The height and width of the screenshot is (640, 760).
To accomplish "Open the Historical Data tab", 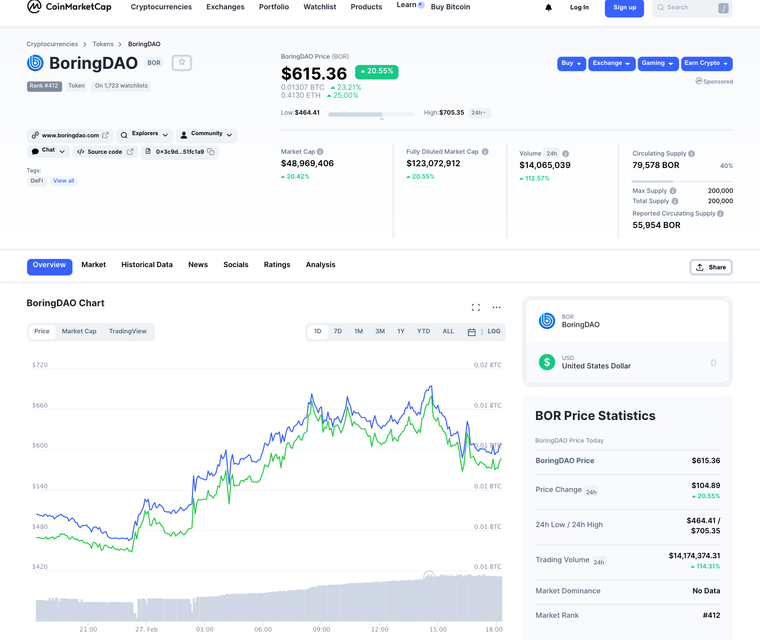I will 147,265.
